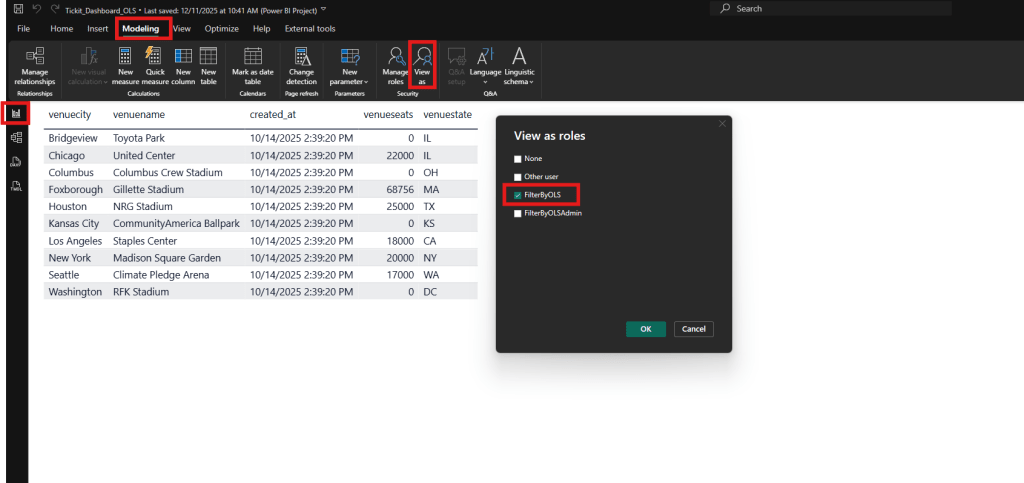Check the None role checkbox
Image resolution: width=1024 pixels, height=483 pixels.
[x=517, y=159]
